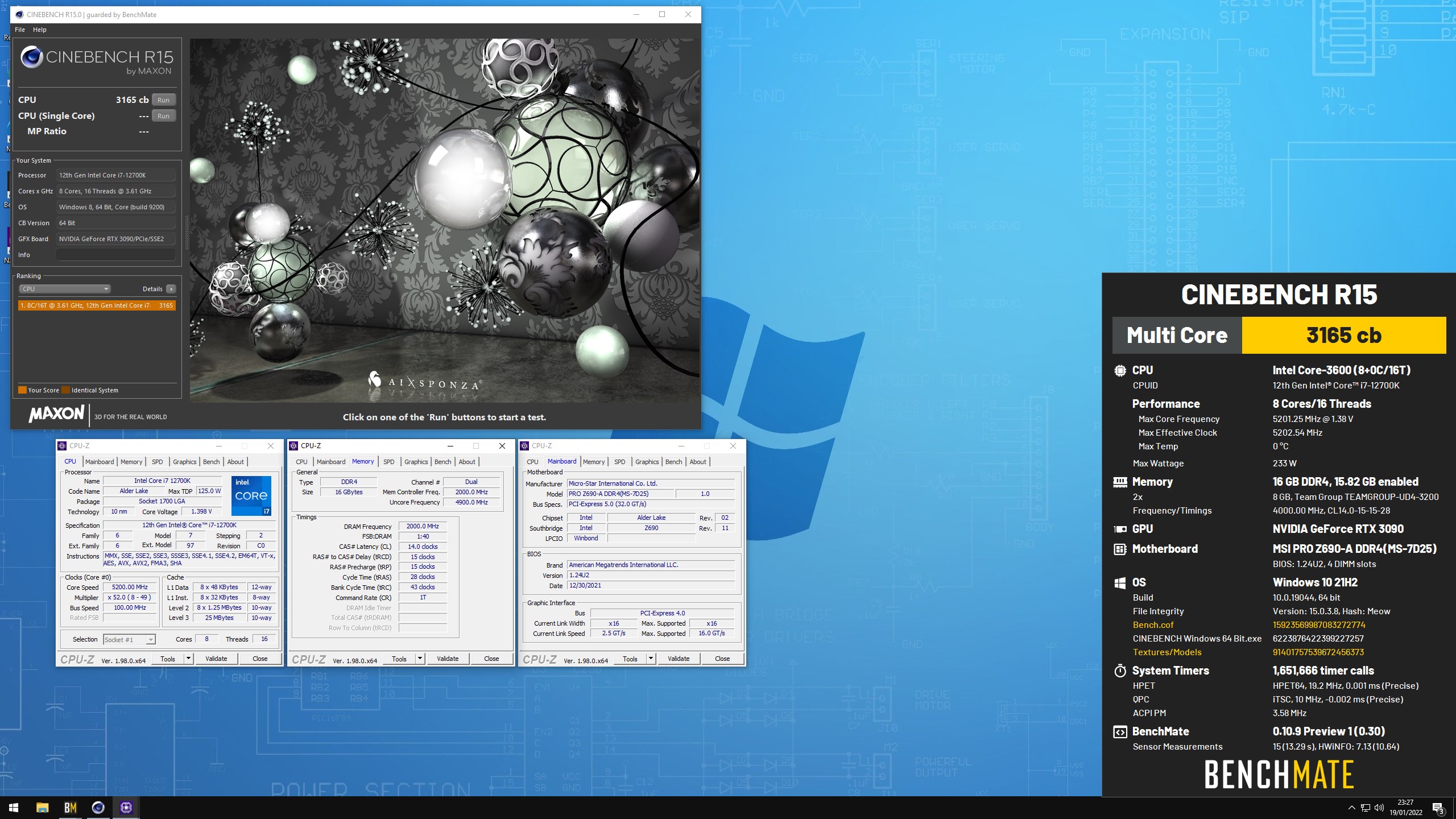The height and width of the screenshot is (819, 1456).
Task: Click Validate in first CPU-Z window
Action: [x=216, y=659]
